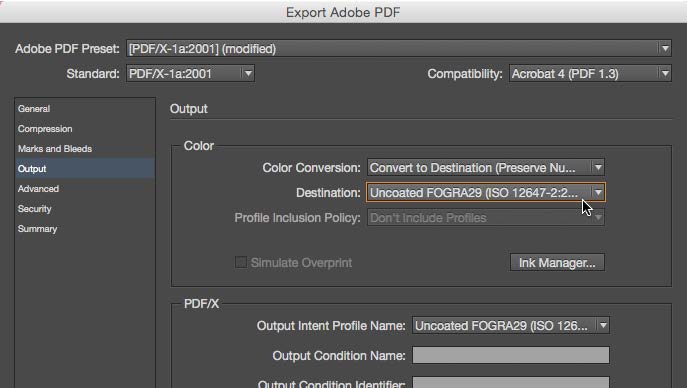Open the Output Intent Profile Name dropdown

[x=511, y=325]
